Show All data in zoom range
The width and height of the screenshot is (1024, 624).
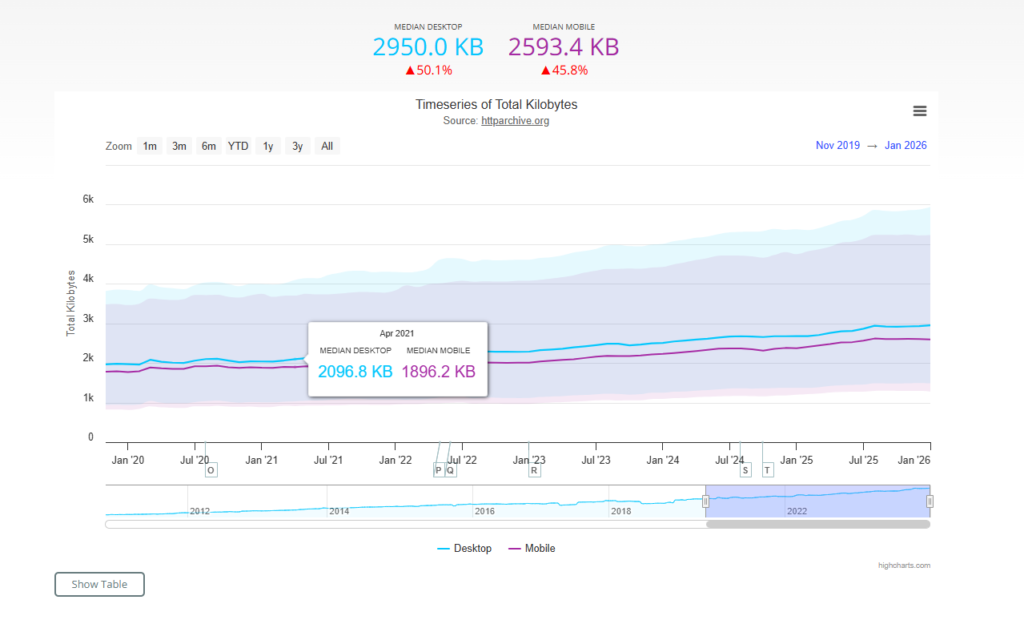[326, 146]
